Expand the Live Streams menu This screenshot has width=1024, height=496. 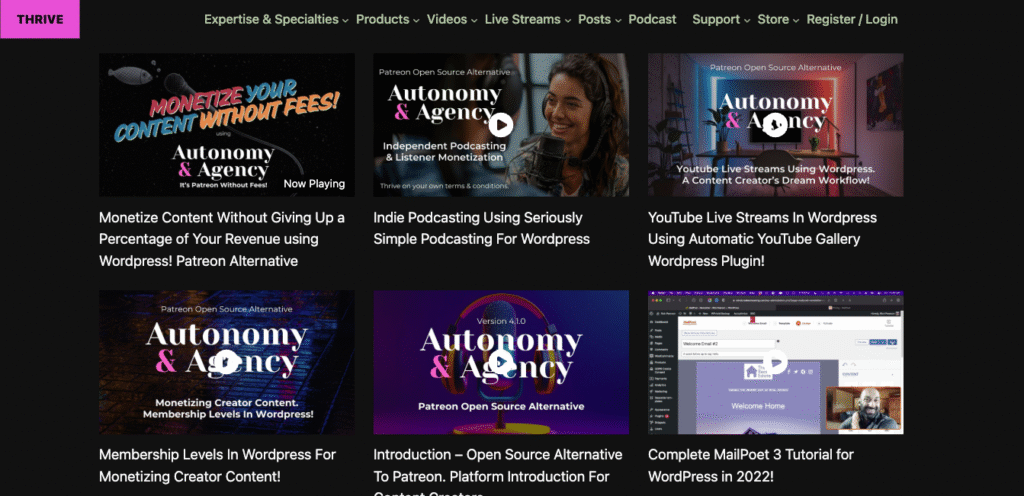pyautogui.click(x=528, y=19)
